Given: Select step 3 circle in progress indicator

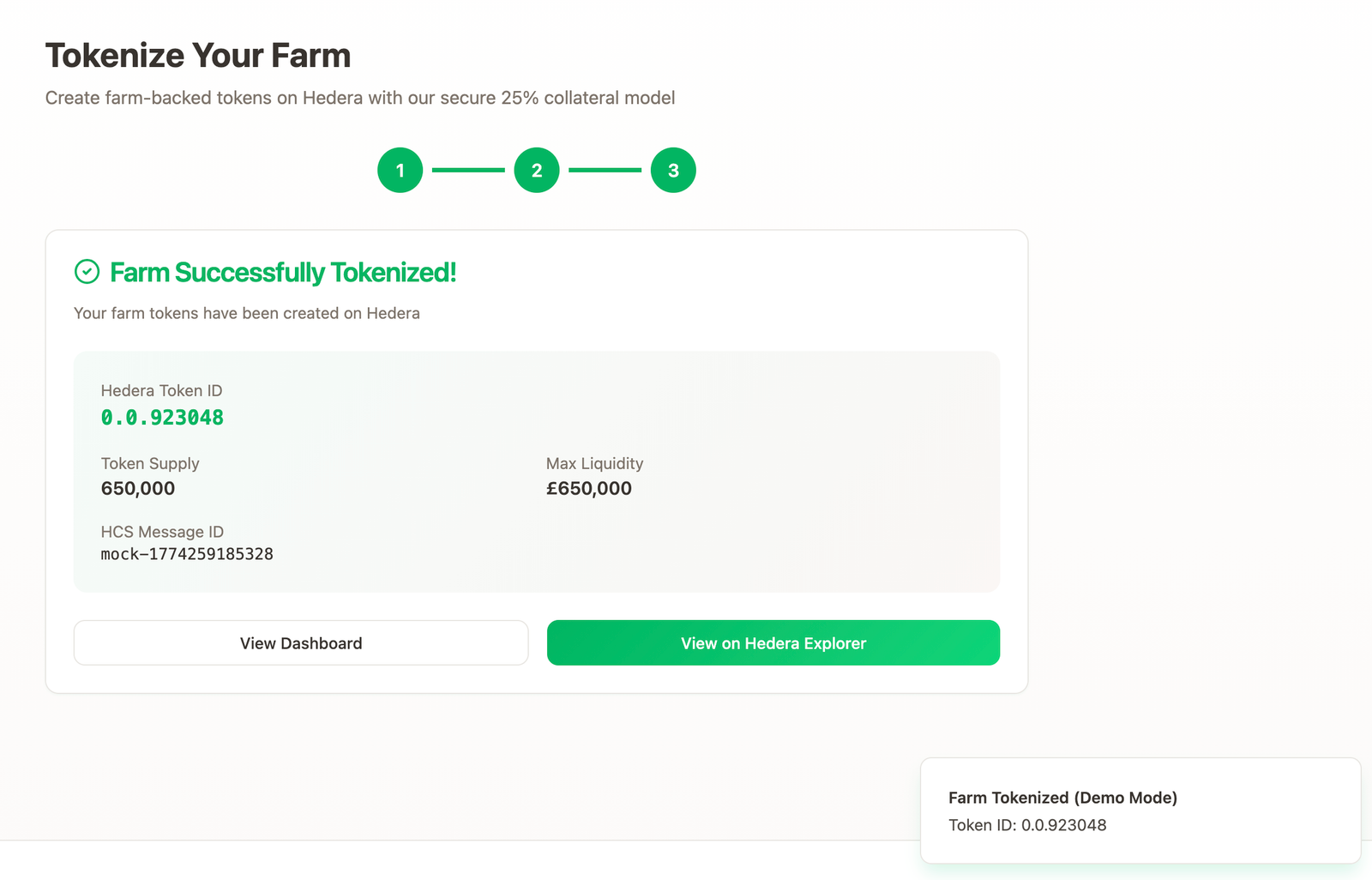Looking at the screenshot, I should (673, 170).
